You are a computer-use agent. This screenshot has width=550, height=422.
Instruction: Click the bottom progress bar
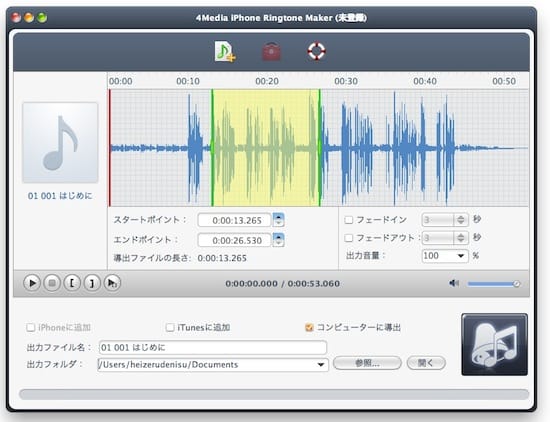pos(274,394)
